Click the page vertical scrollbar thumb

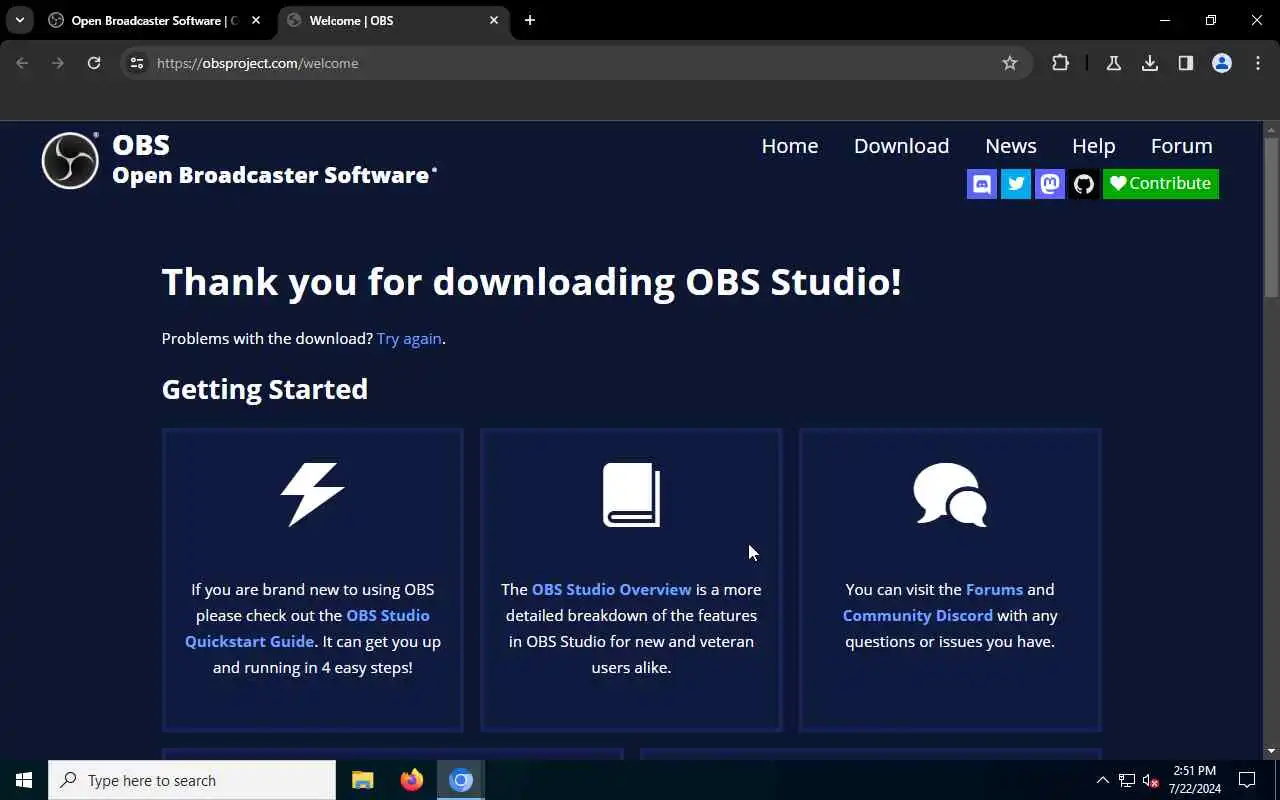[1271, 218]
